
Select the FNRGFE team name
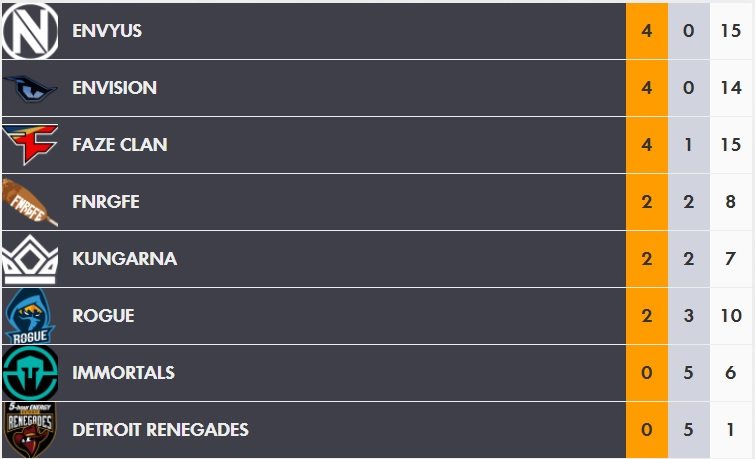tap(105, 202)
